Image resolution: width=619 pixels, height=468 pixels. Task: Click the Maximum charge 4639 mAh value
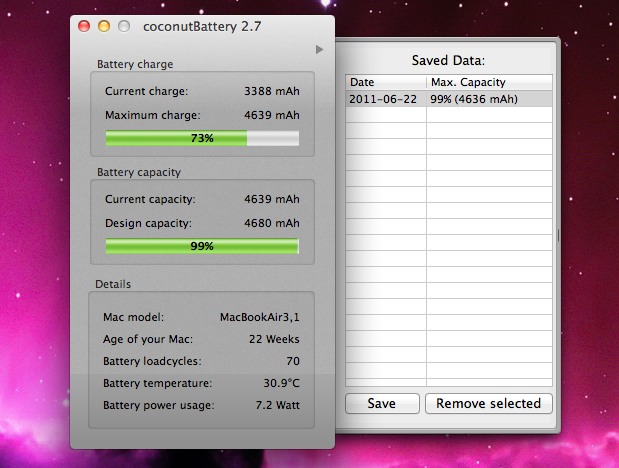(x=272, y=115)
